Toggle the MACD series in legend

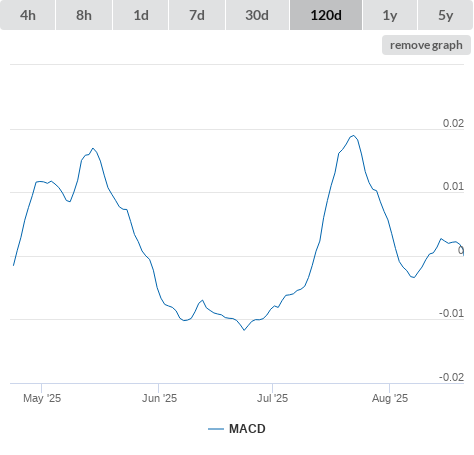pos(237,429)
